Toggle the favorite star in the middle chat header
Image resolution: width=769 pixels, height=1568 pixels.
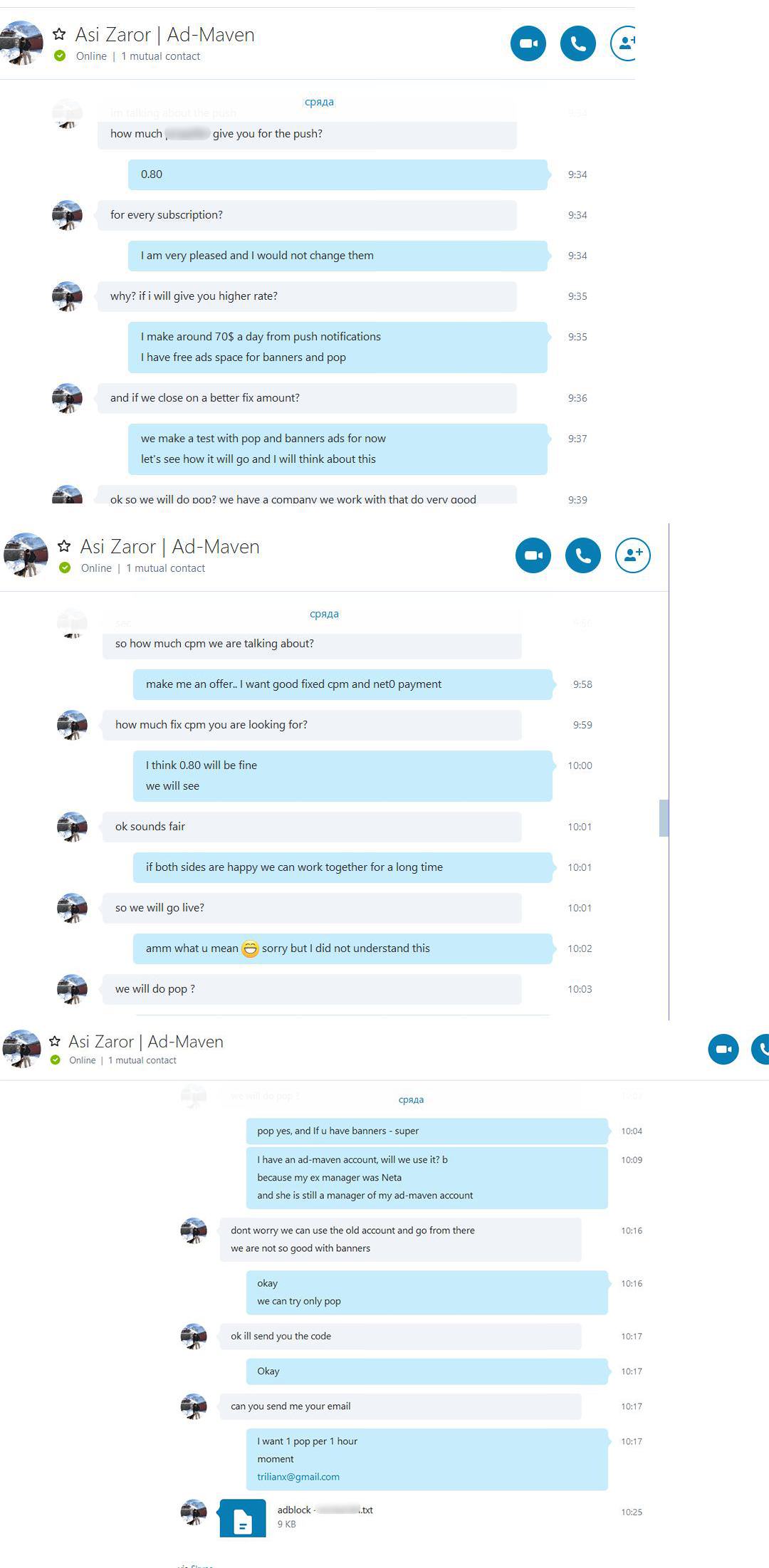(64, 546)
